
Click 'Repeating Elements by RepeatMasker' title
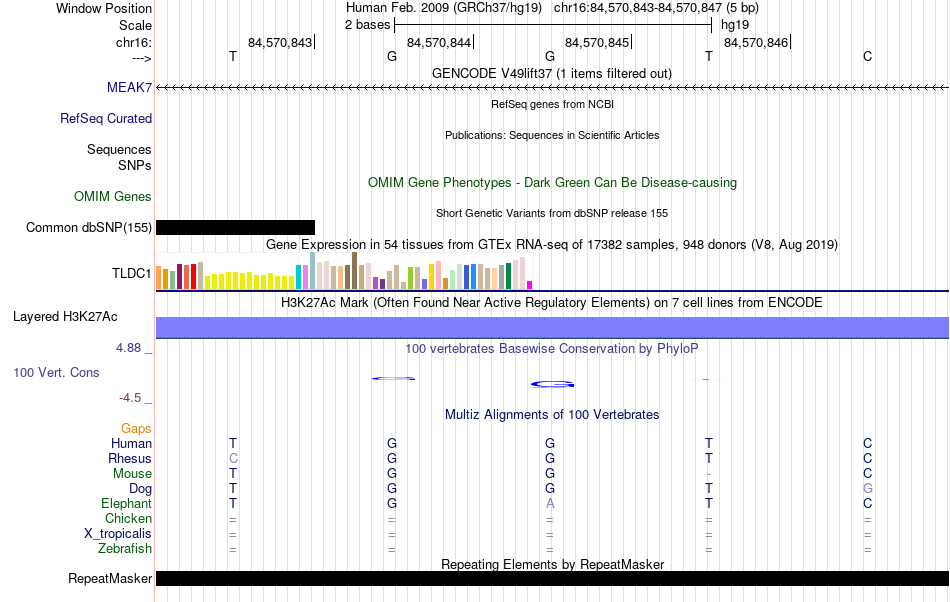pos(552,564)
